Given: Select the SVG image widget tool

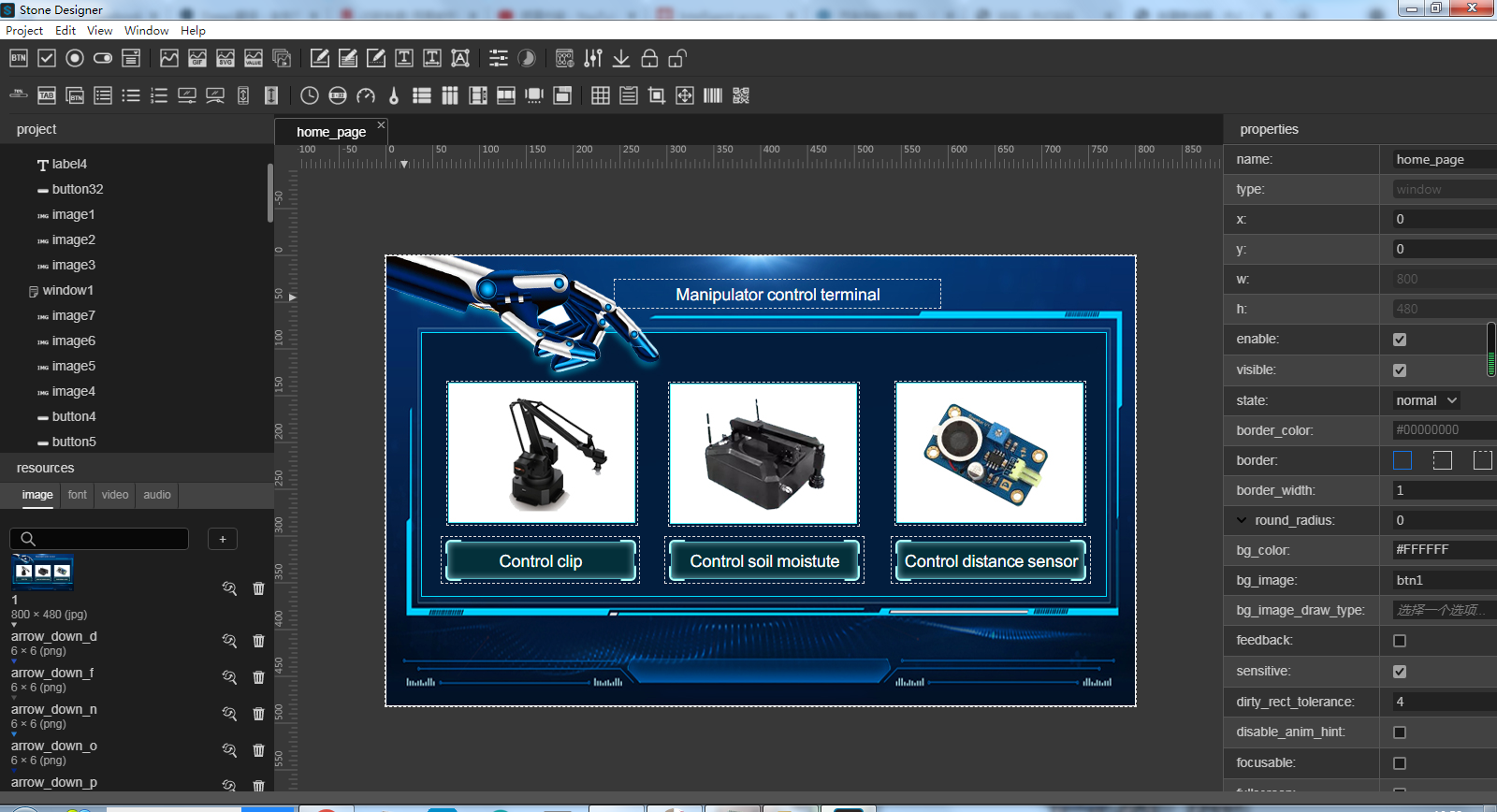Looking at the screenshot, I should [225, 58].
